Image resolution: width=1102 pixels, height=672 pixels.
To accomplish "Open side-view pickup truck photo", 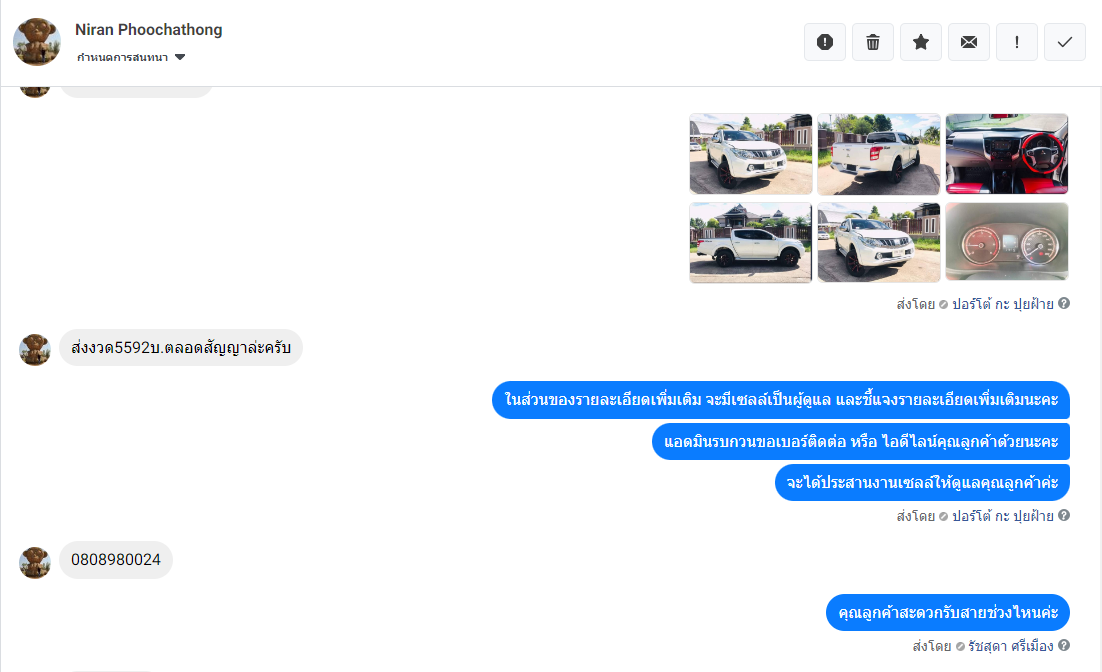I will [x=751, y=243].
